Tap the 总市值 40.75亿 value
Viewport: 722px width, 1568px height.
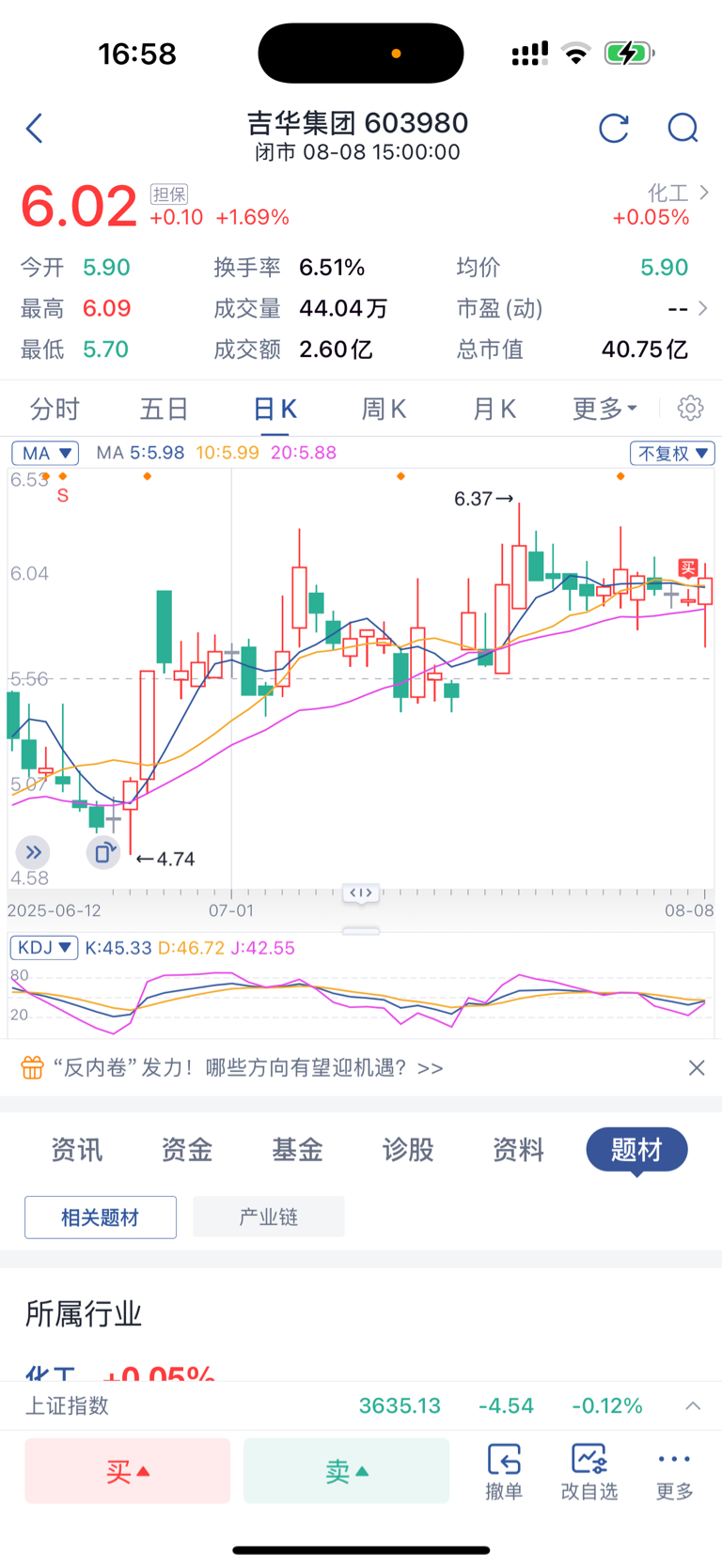click(645, 349)
